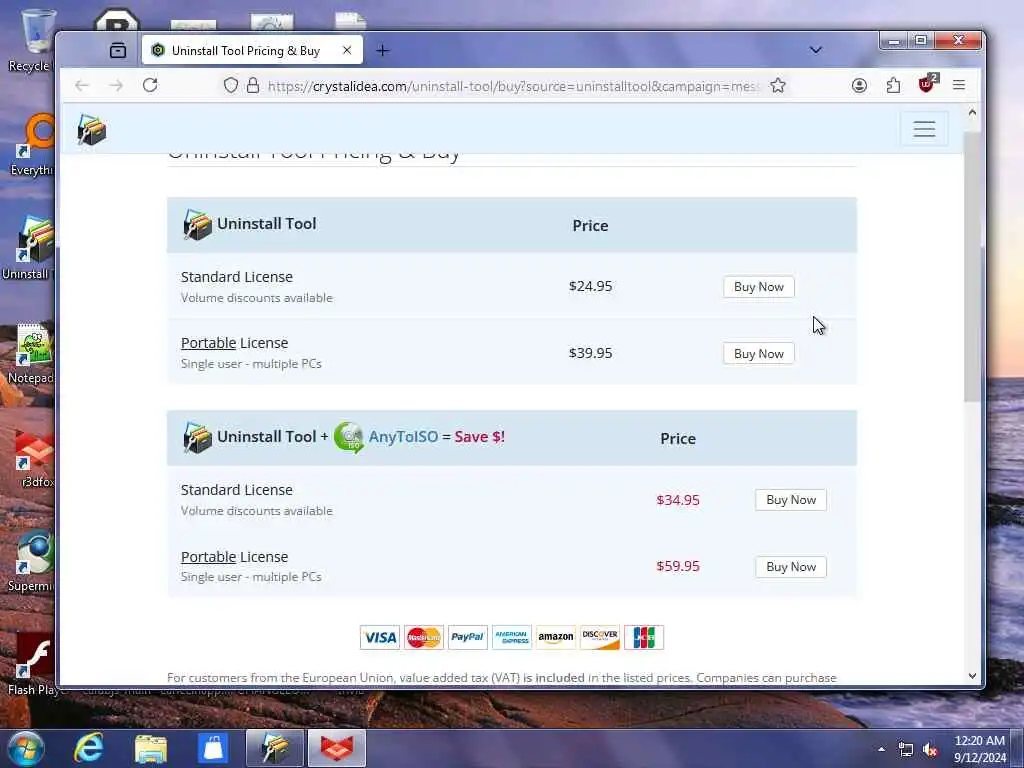Click the Discover payment logo
This screenshot has height=768, width=1024.
tap(600, 637)
